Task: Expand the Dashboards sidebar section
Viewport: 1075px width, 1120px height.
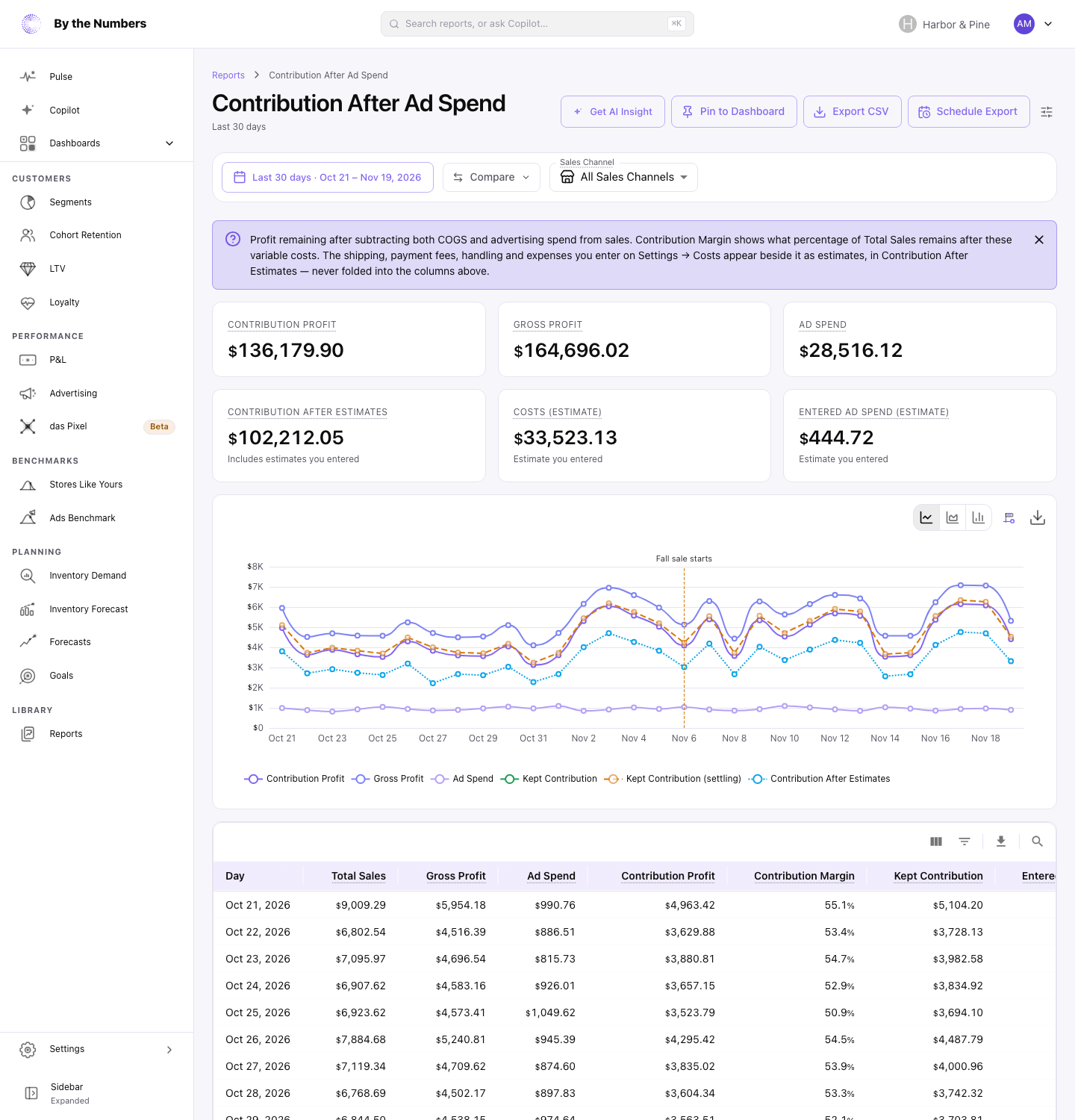Action: [97, 143]
